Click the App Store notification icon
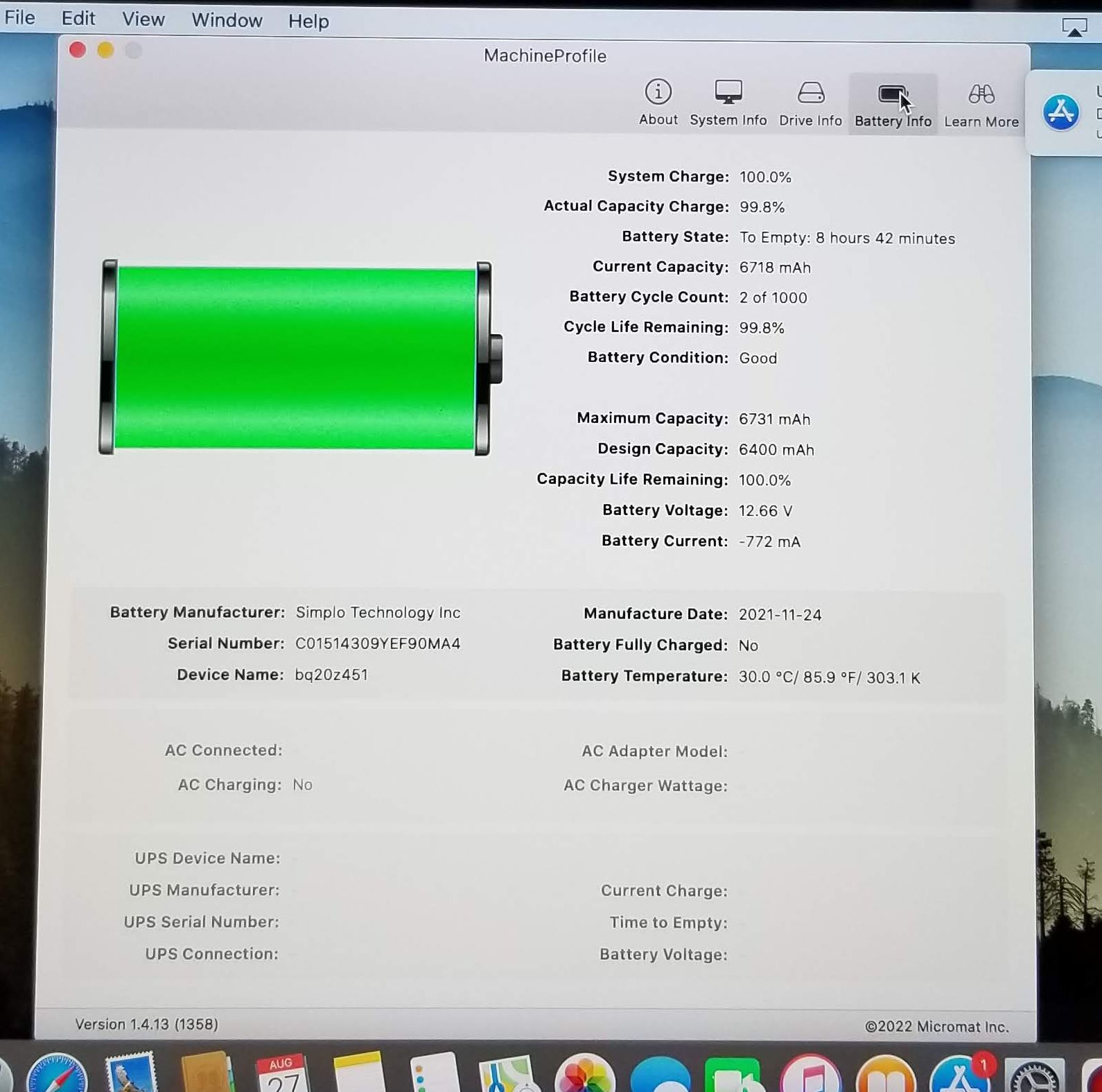Screen dimensions: 1102x1092 pyautogui.click(x=1061, y=112)
